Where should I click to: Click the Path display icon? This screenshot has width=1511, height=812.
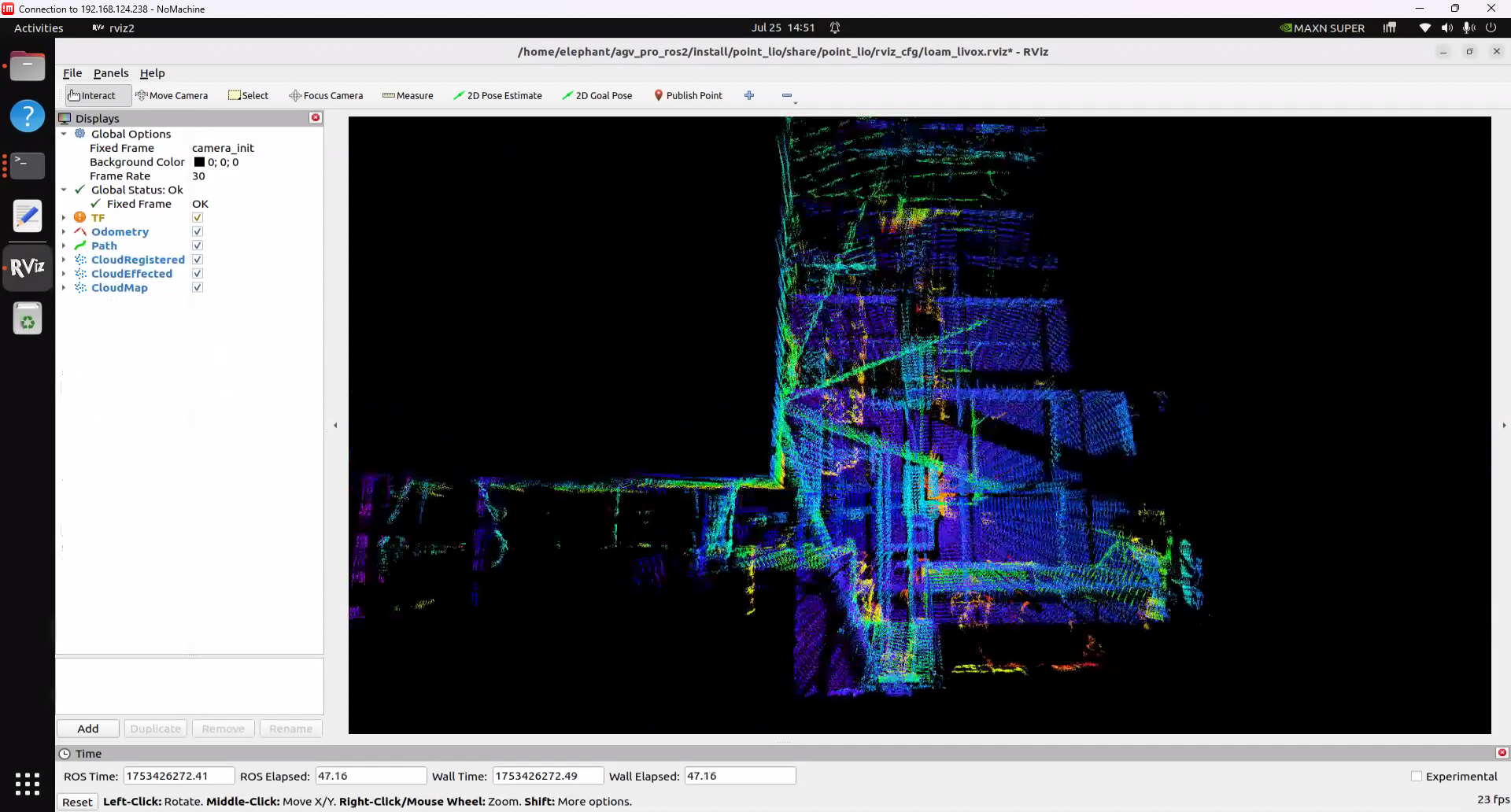(80, 245)
